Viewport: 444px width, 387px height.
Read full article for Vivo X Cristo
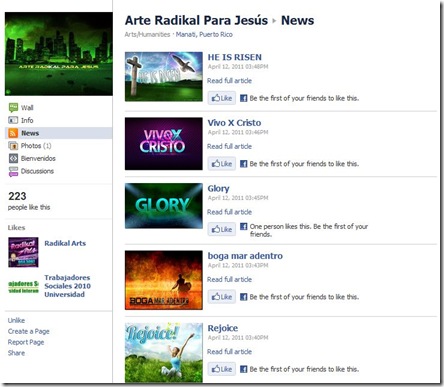(x=229, y=146)
